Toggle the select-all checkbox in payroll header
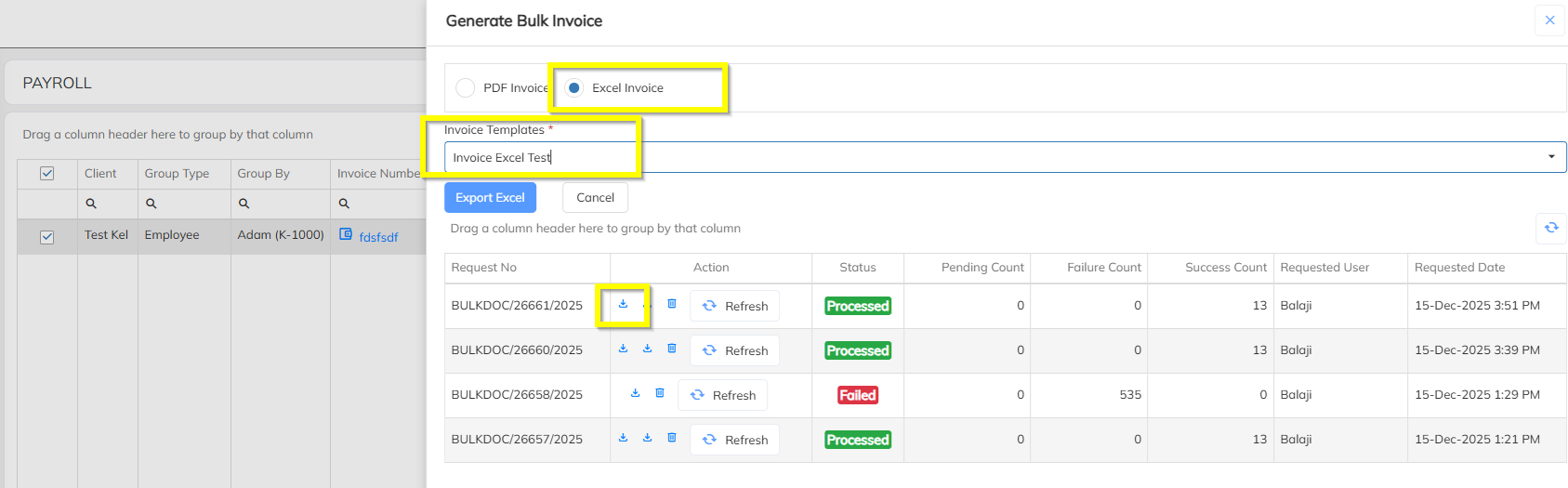The height and width of the screenshot is (488, 1568). click(47, 174)
